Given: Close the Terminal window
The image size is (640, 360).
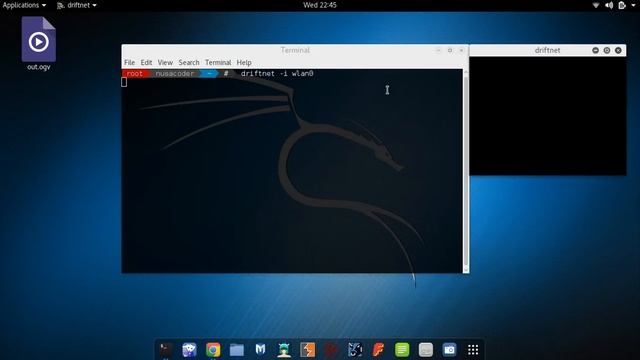Looking at the screenshot, I should point(461,50).
